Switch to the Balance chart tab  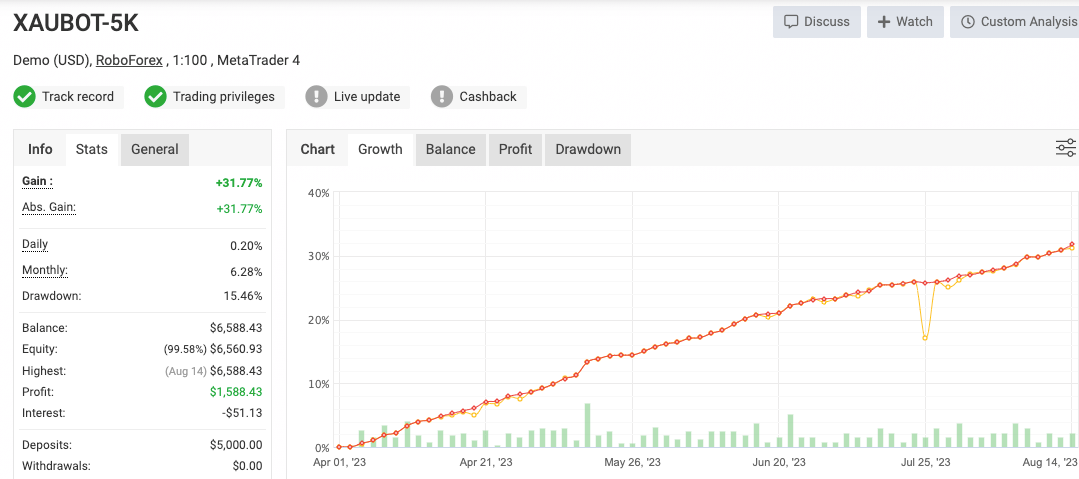coord(451,149)
